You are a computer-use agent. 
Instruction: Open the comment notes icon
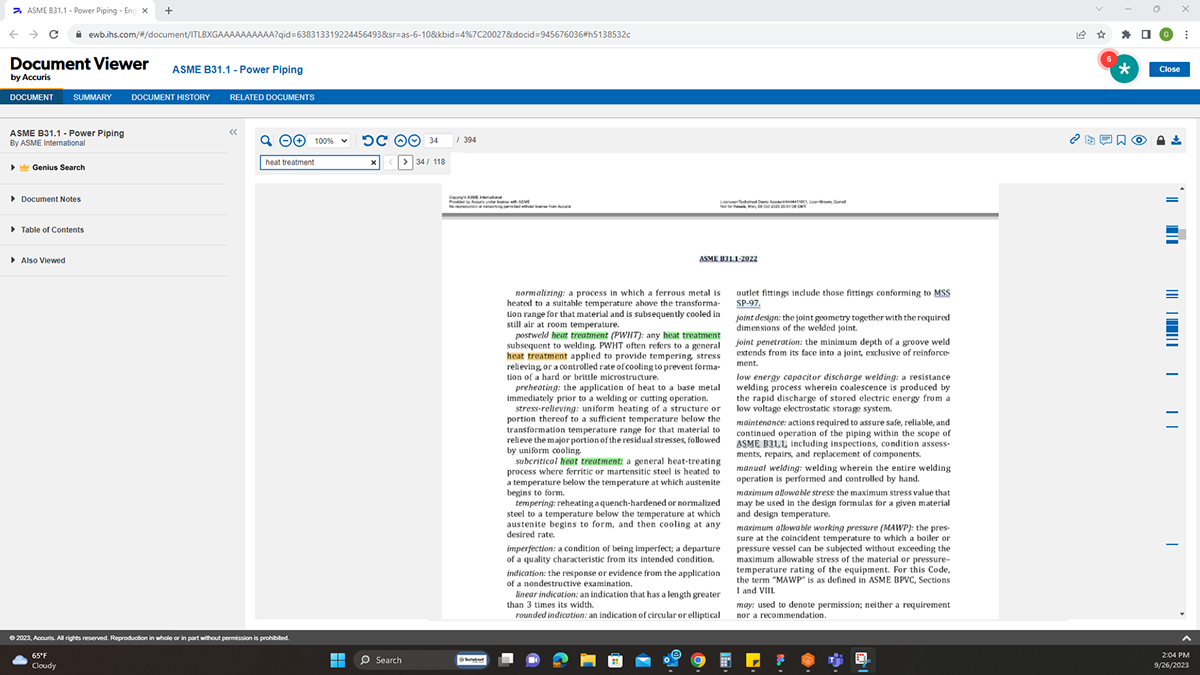(x=1106, y=140)
